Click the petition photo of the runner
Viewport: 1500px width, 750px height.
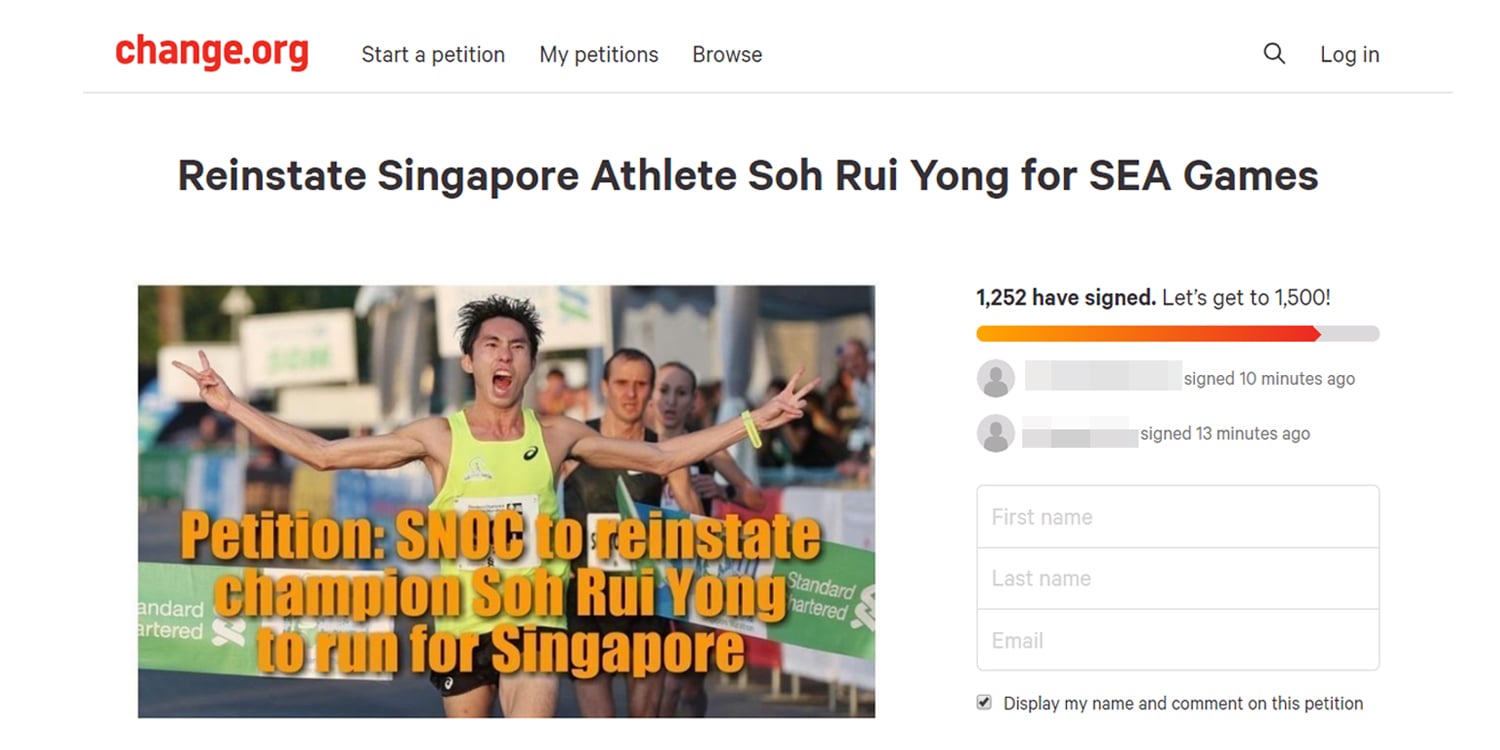click(x=506, y=500)
